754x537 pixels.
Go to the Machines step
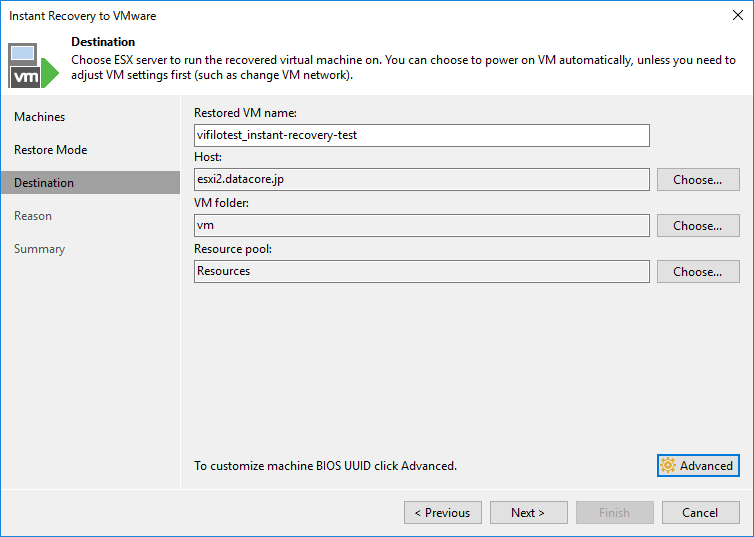click(40, 117)
